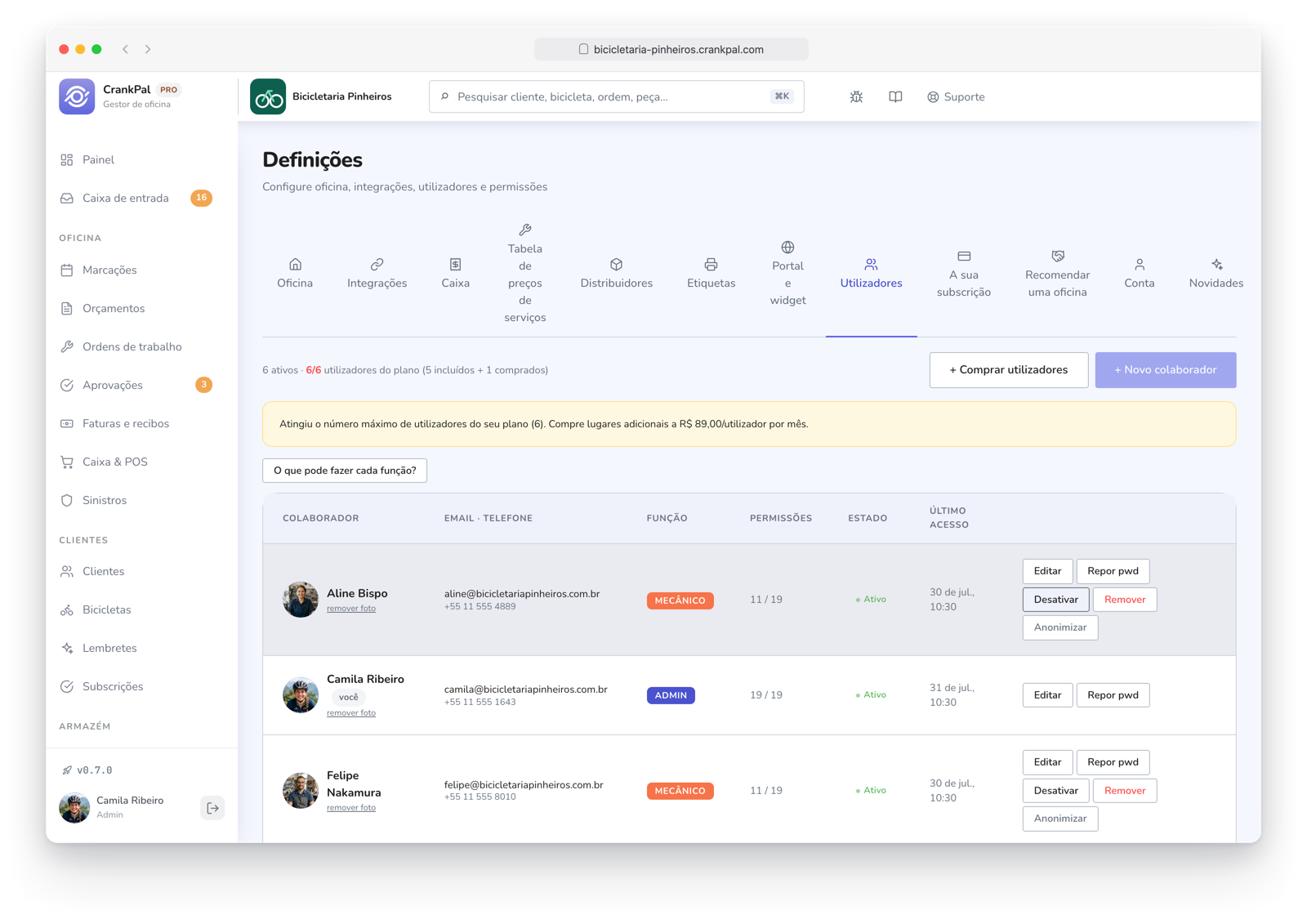
Task: Open the Novidades tab
Action: point(1216,274)
